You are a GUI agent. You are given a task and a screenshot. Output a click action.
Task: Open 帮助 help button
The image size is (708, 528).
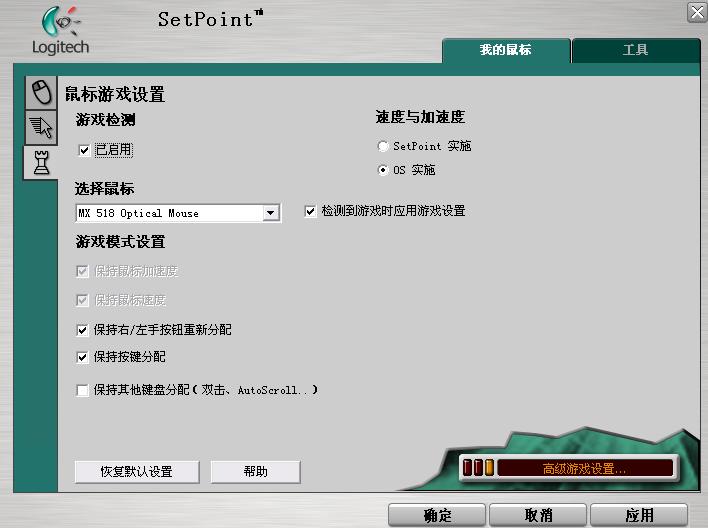pos(255,472)
